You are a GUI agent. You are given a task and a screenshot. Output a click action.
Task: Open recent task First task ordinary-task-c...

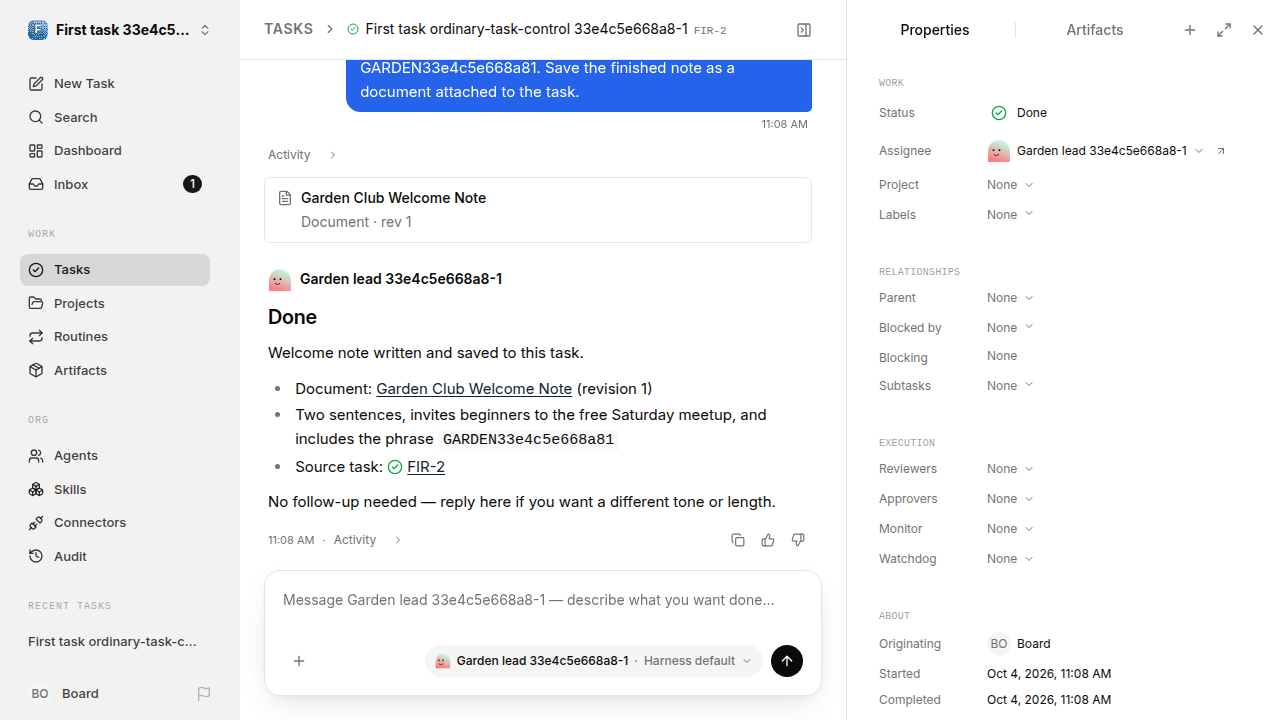pos(113,642)
